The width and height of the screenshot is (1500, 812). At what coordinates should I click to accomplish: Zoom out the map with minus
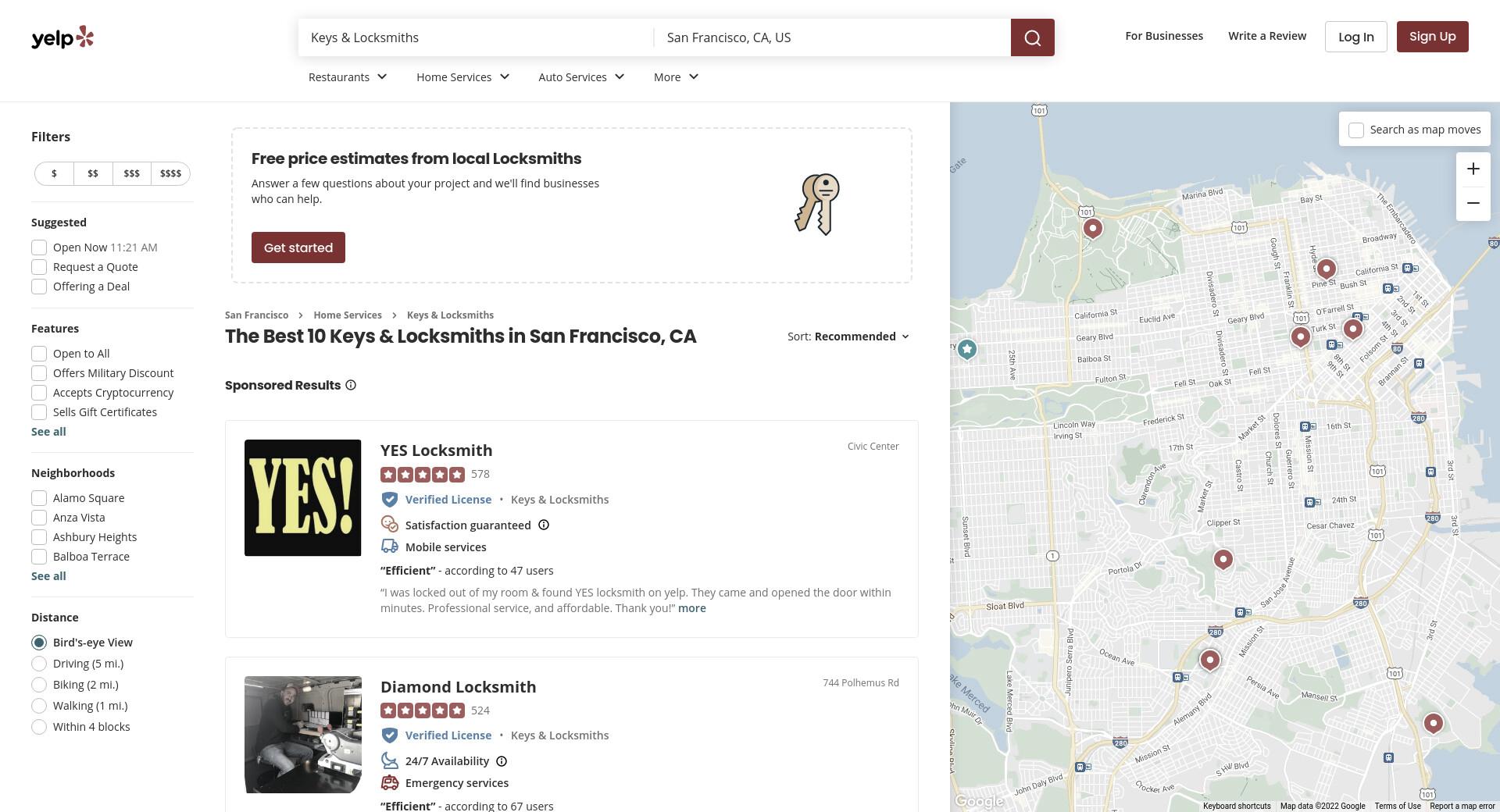(1473, 203)
